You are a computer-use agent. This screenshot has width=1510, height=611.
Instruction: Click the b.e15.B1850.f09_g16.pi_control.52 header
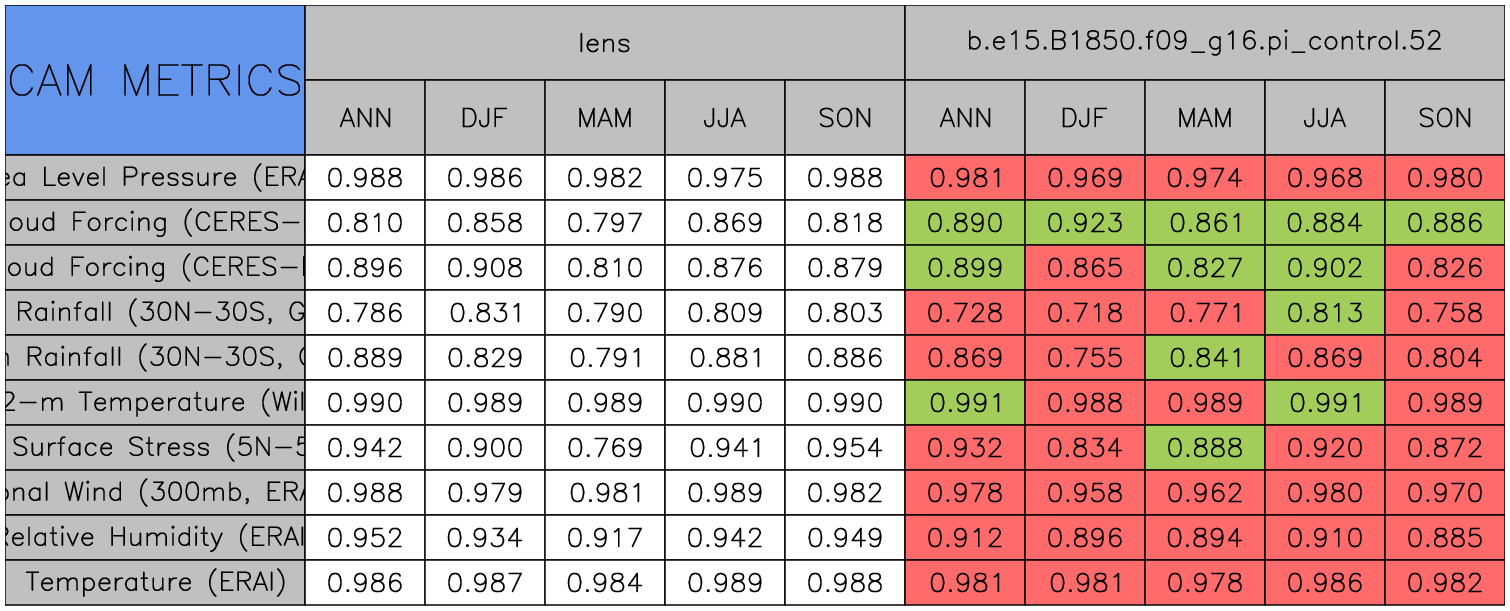pos(1204,42)
